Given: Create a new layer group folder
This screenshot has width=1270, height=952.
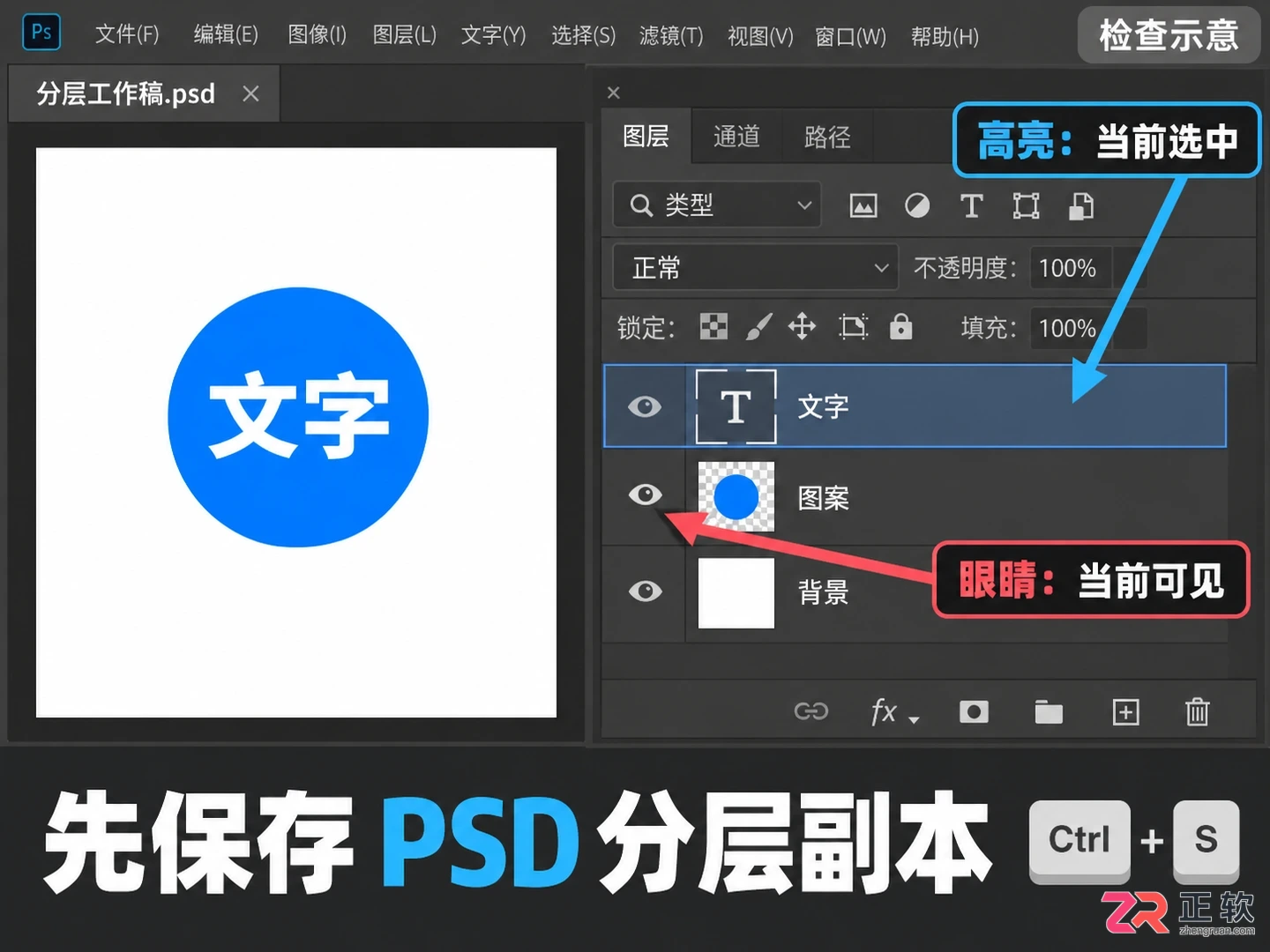Looking at the screenshot, I should [x=1049, y=711].
